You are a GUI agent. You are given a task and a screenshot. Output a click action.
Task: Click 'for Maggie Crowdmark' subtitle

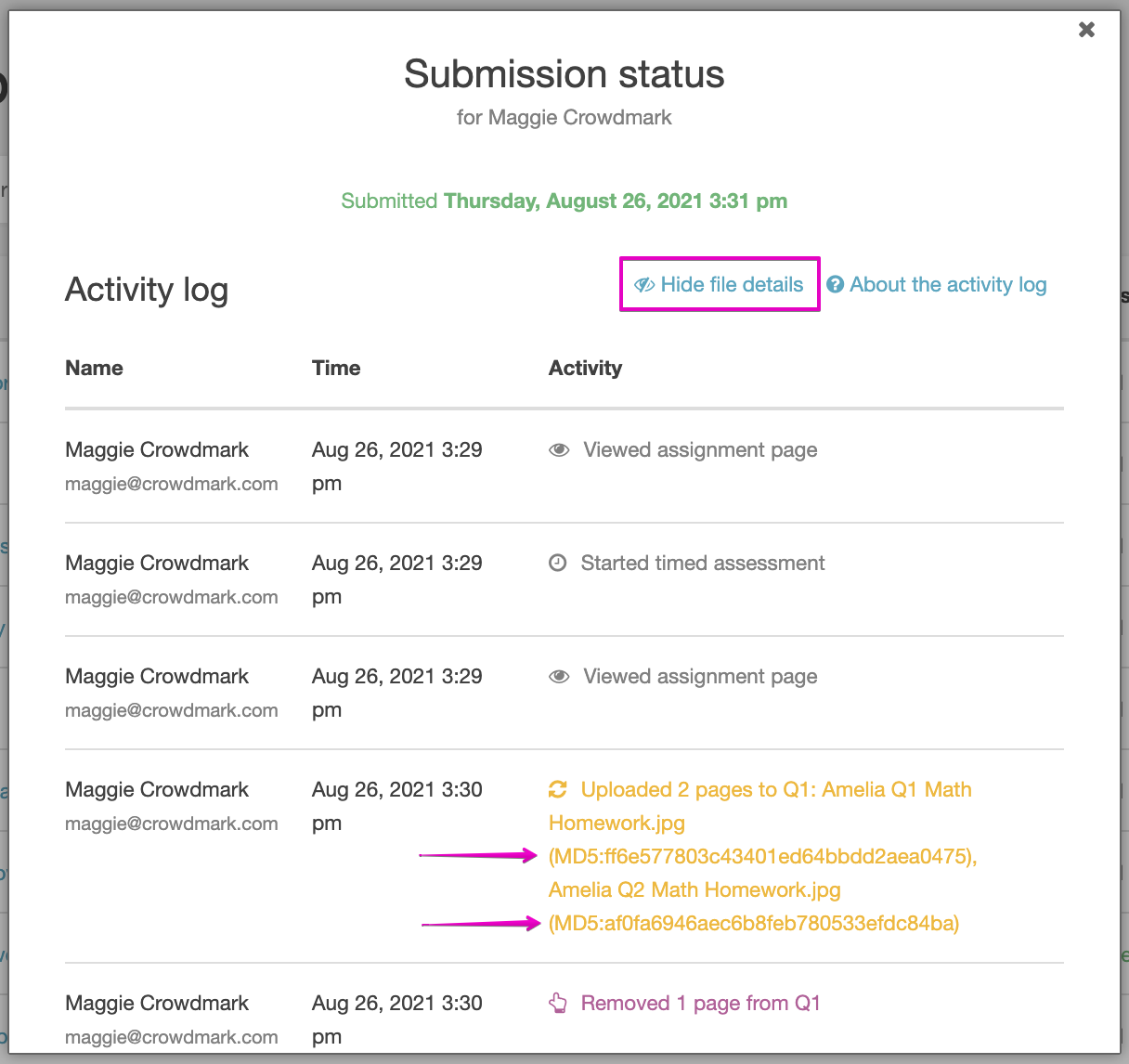(x=564, y=117)
